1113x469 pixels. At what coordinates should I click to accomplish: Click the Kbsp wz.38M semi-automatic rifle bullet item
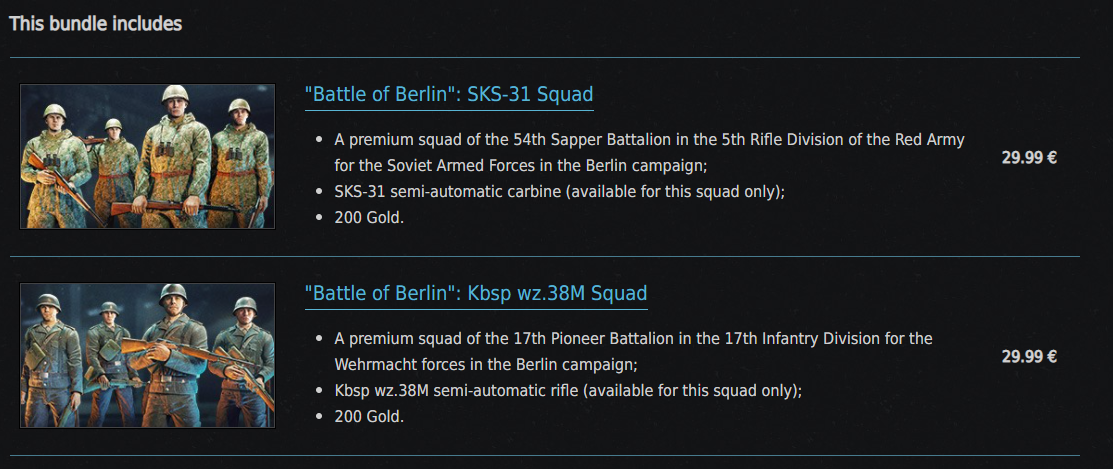click(x=568, y=390)
